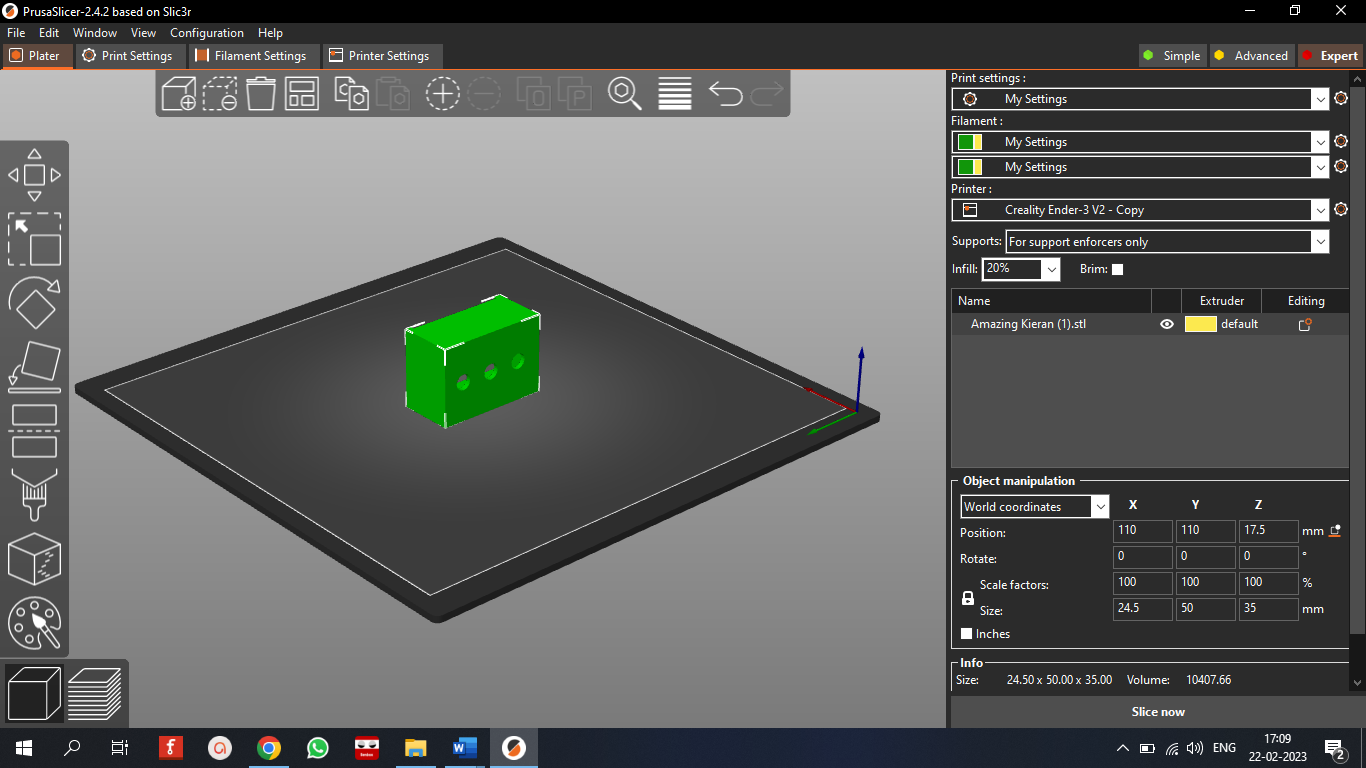
Task: Toggle the Brim checkbox
Action: coord(1117,269)
